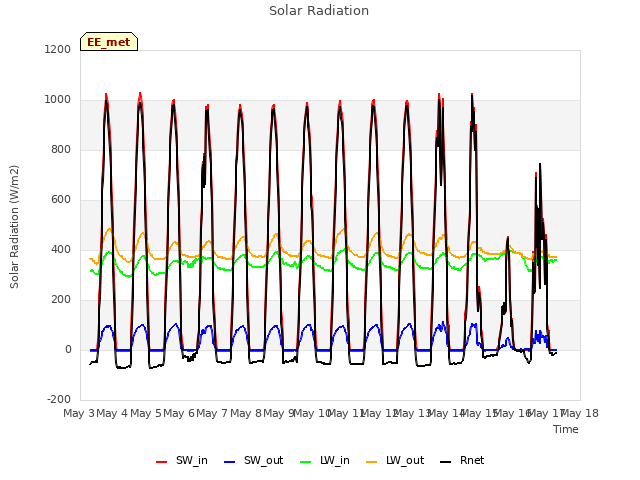Click the -200 y-axis tick label
The height and width of the screenshot is (480, 640).
(59, 400)
